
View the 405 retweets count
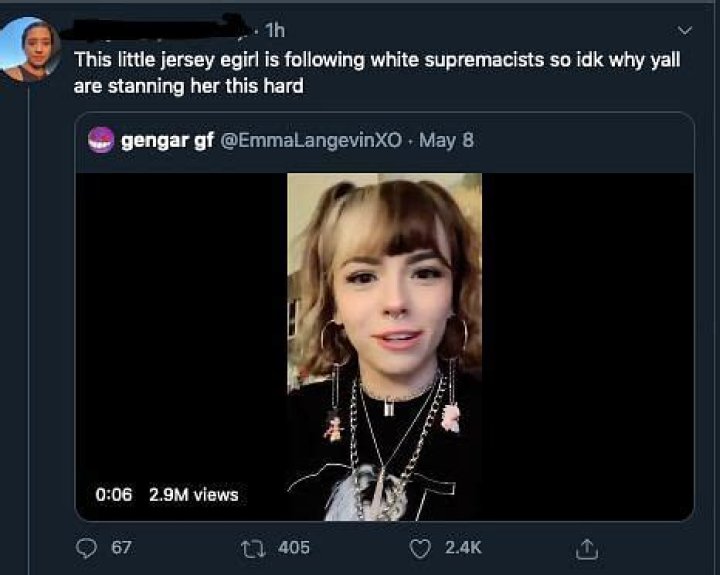[x=293, y=547]
